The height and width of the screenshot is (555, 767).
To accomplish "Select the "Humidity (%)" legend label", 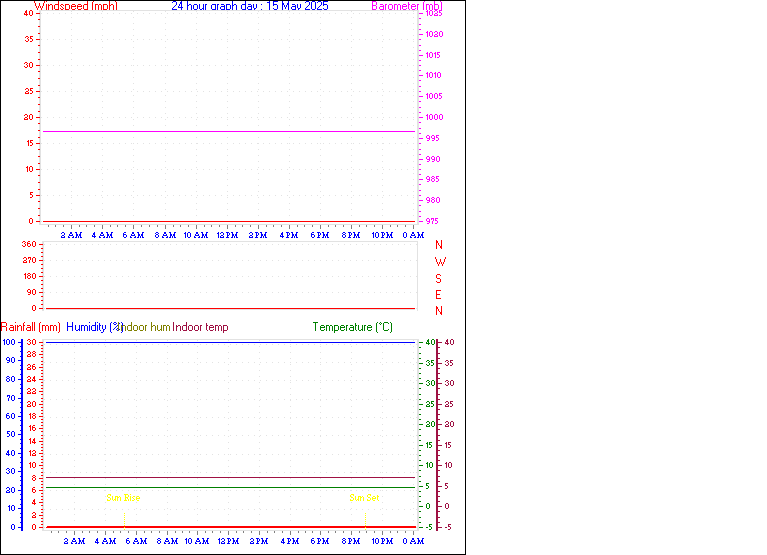I will pos(94,327).
